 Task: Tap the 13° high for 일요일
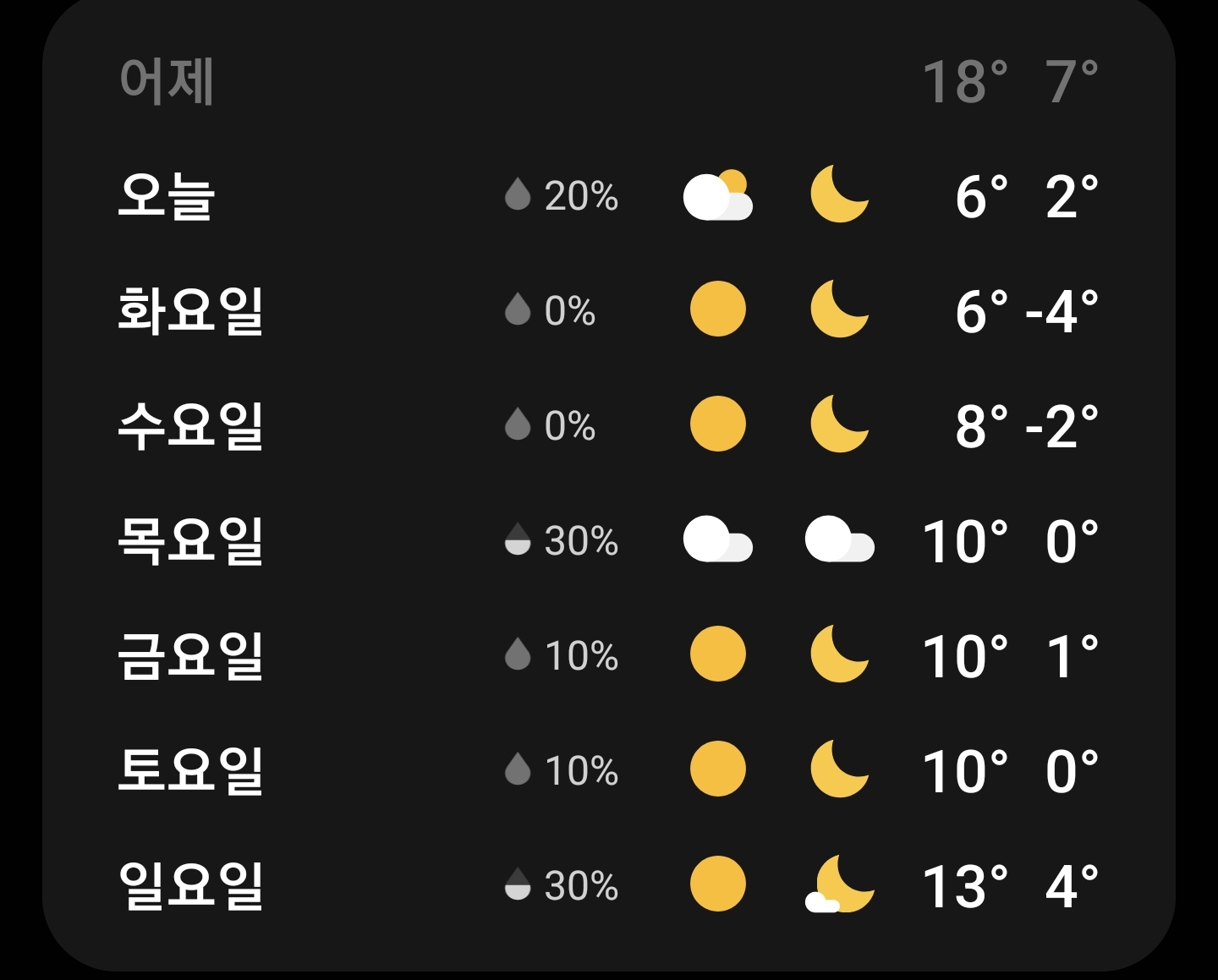[x=964, y=885]
